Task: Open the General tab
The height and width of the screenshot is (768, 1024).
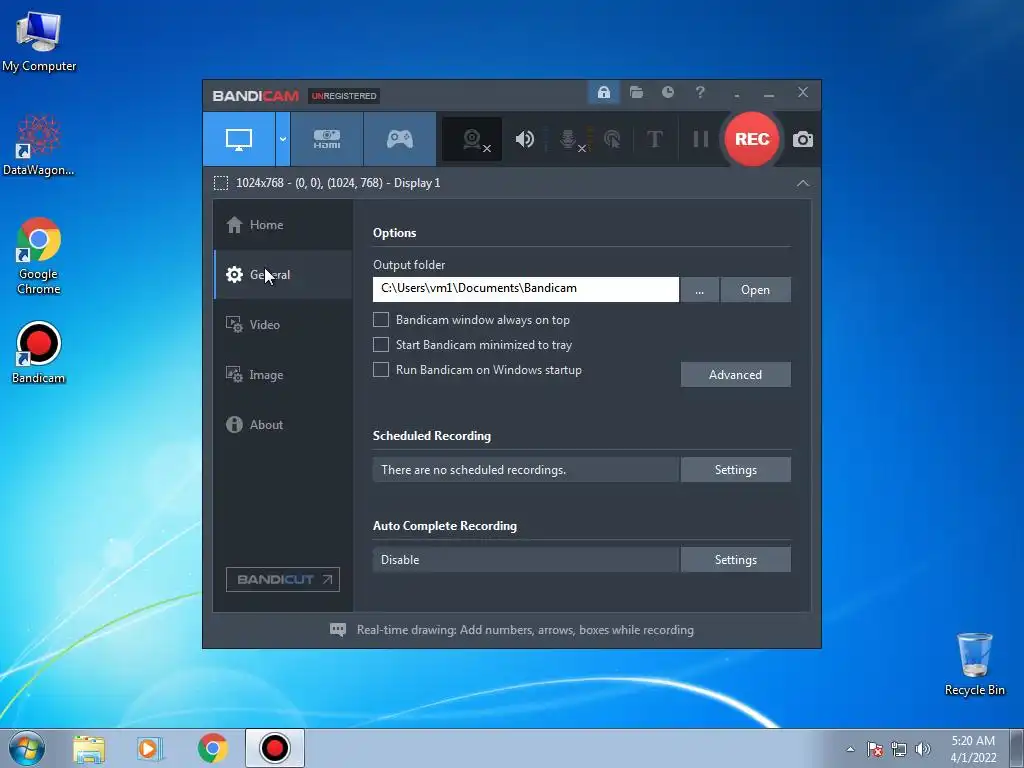Action: pos(283,274)
